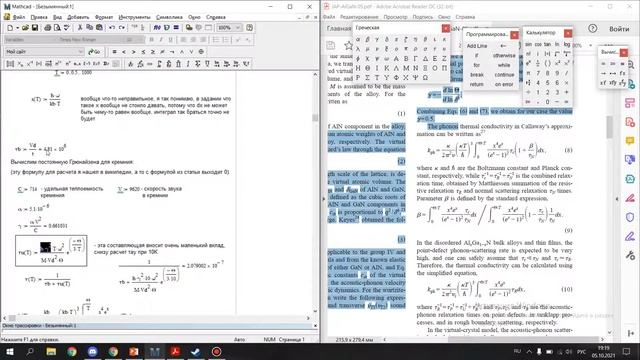Redo action in Mathcad
The height and width of the screenshot is (360, 640).
pos(121,28)
